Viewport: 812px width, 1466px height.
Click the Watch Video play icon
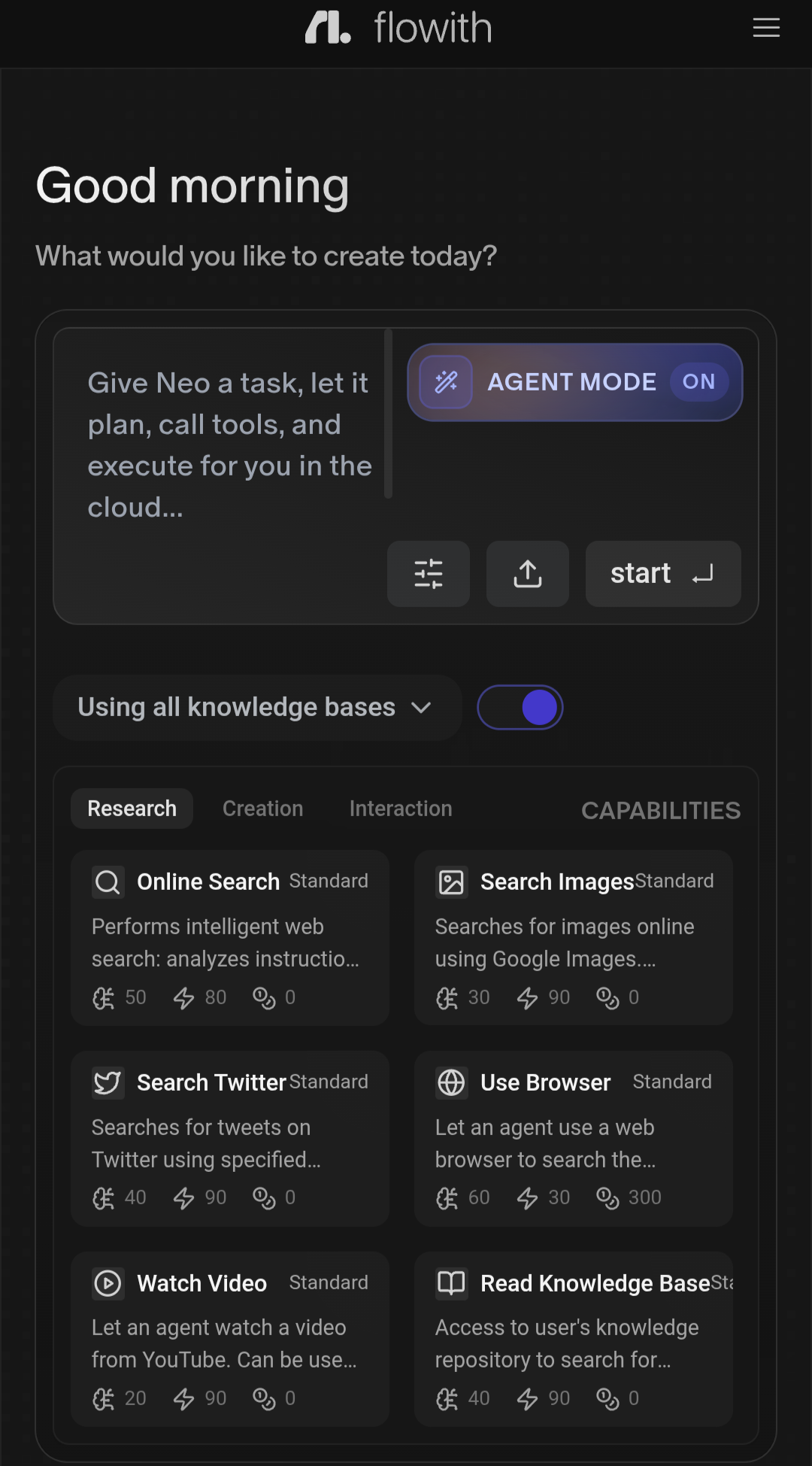click(x=108, y=1283)
